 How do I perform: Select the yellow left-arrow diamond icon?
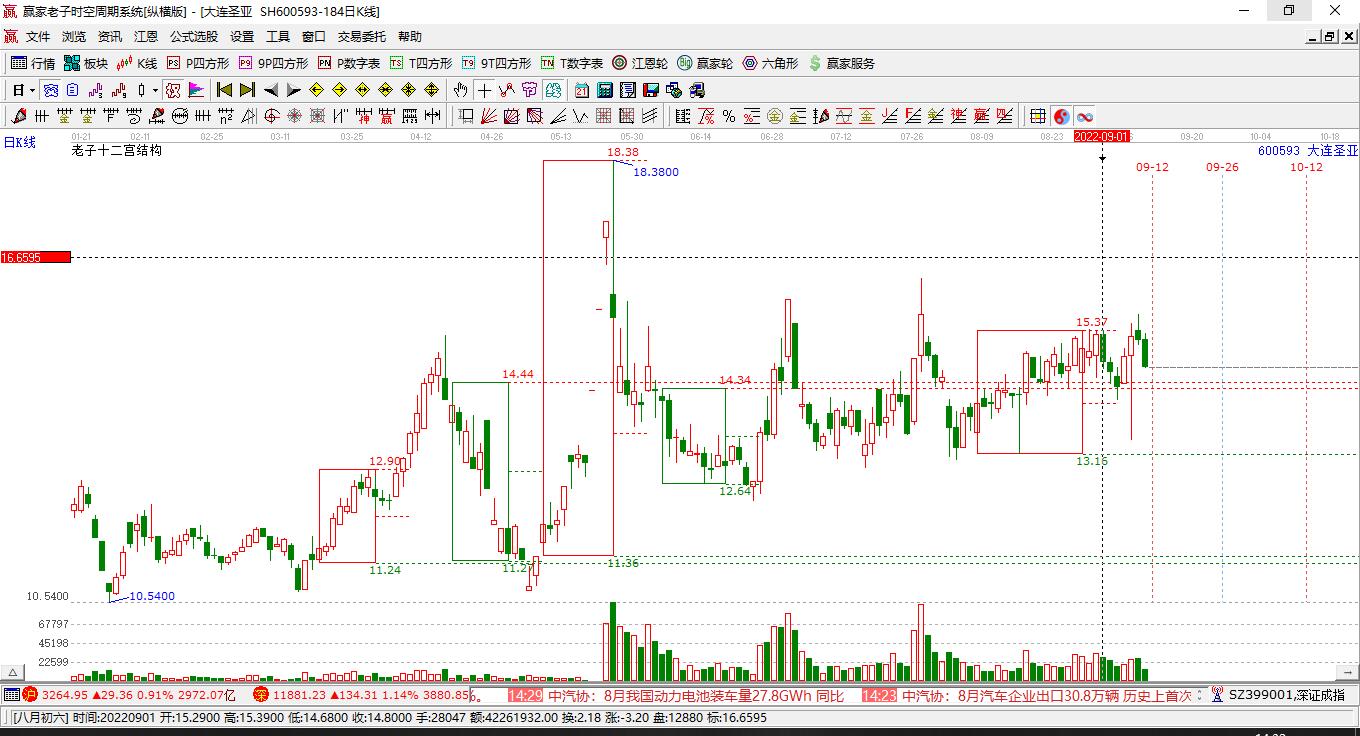click(x=316, y=90)
